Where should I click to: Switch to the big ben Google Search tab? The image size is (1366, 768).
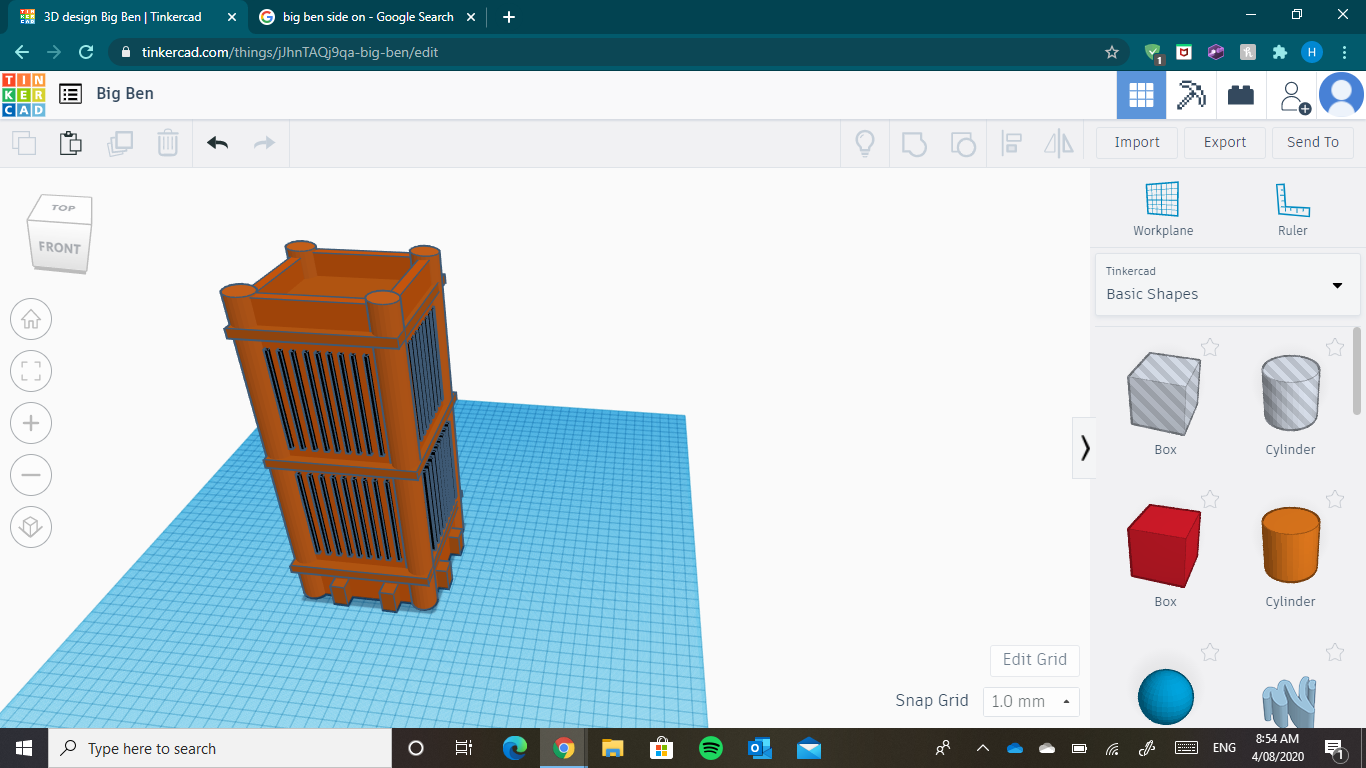pyautogui.click(x=367, y=17)
